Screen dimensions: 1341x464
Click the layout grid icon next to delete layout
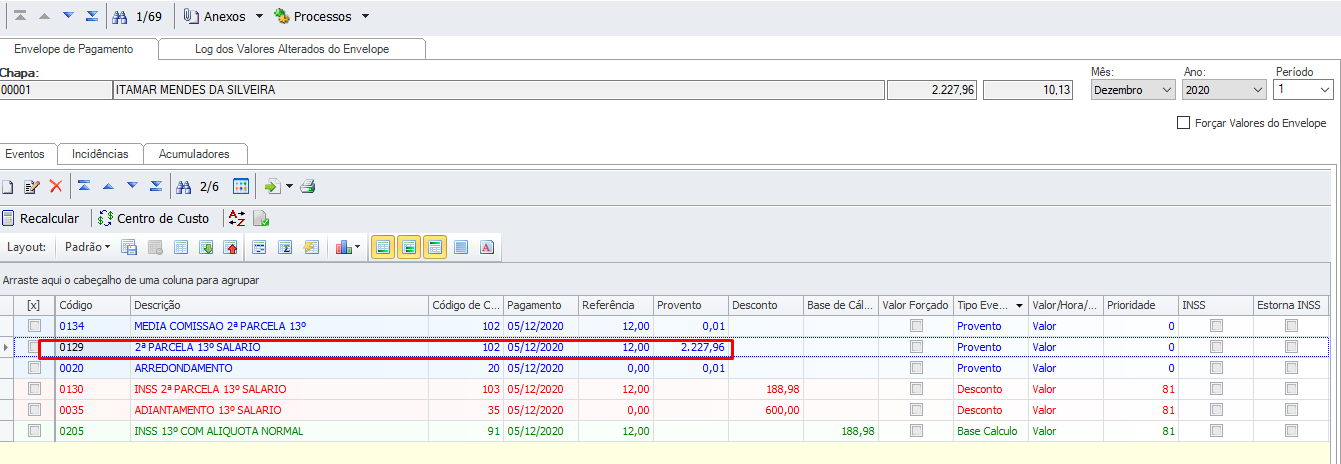click(x=181, y=247)
